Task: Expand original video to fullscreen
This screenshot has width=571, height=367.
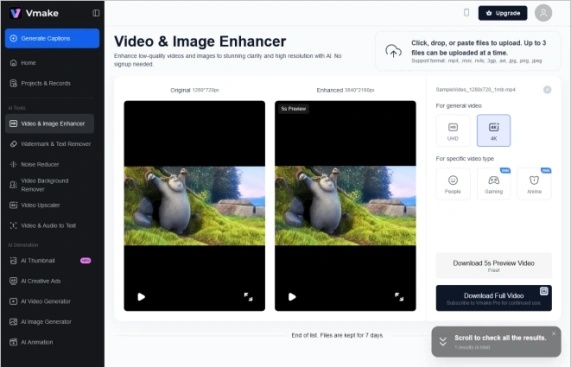Action: (x=248, y=297)
